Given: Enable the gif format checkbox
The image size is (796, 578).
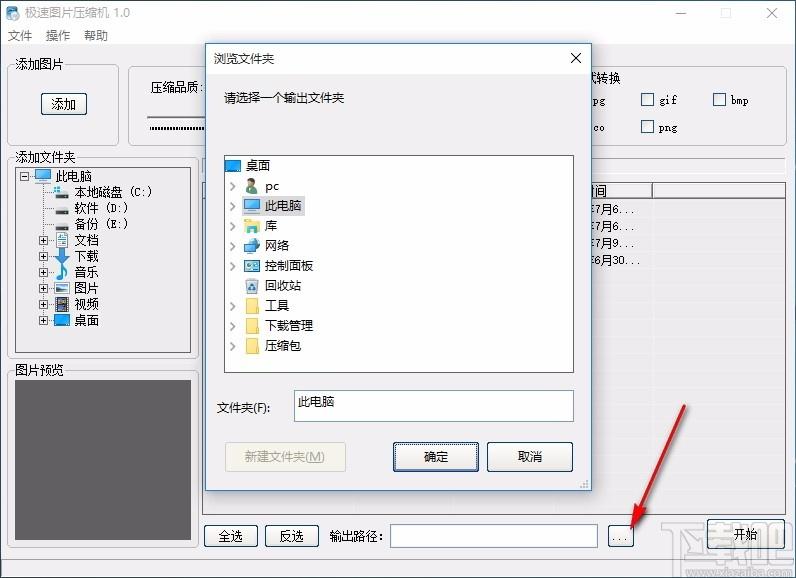Looking at the screenshot, I should tap(647, 99).
